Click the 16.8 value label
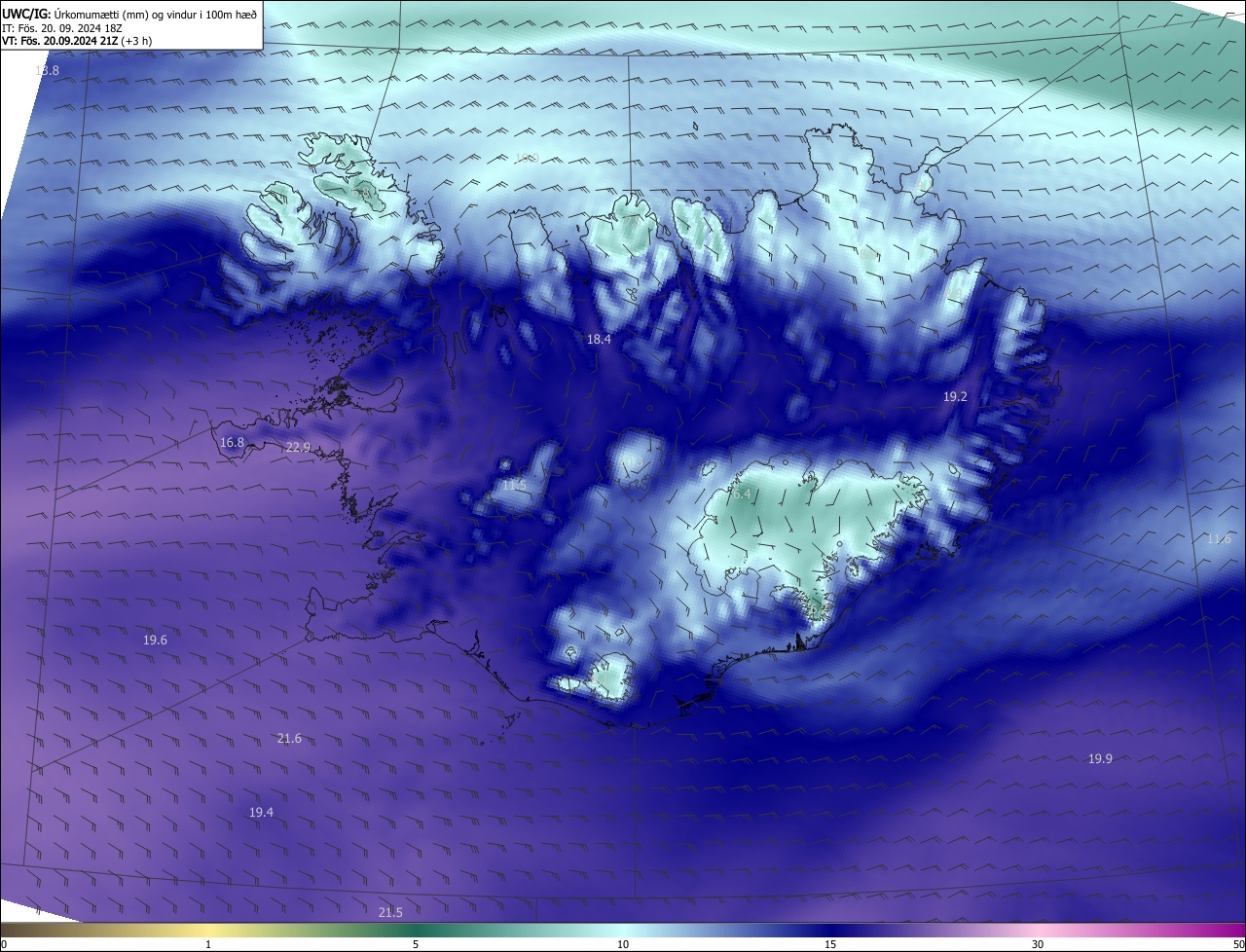 point(232,443)
